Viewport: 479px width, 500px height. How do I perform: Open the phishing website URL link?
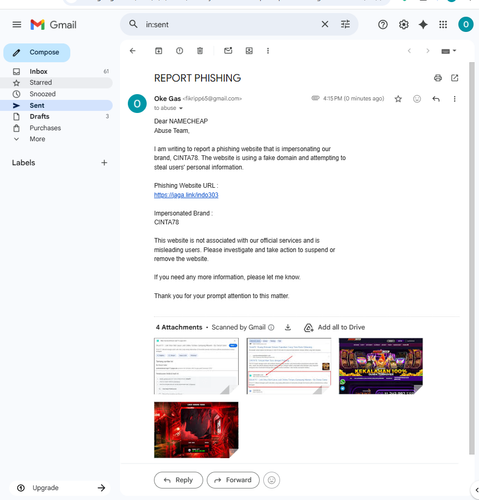(186, 195)
